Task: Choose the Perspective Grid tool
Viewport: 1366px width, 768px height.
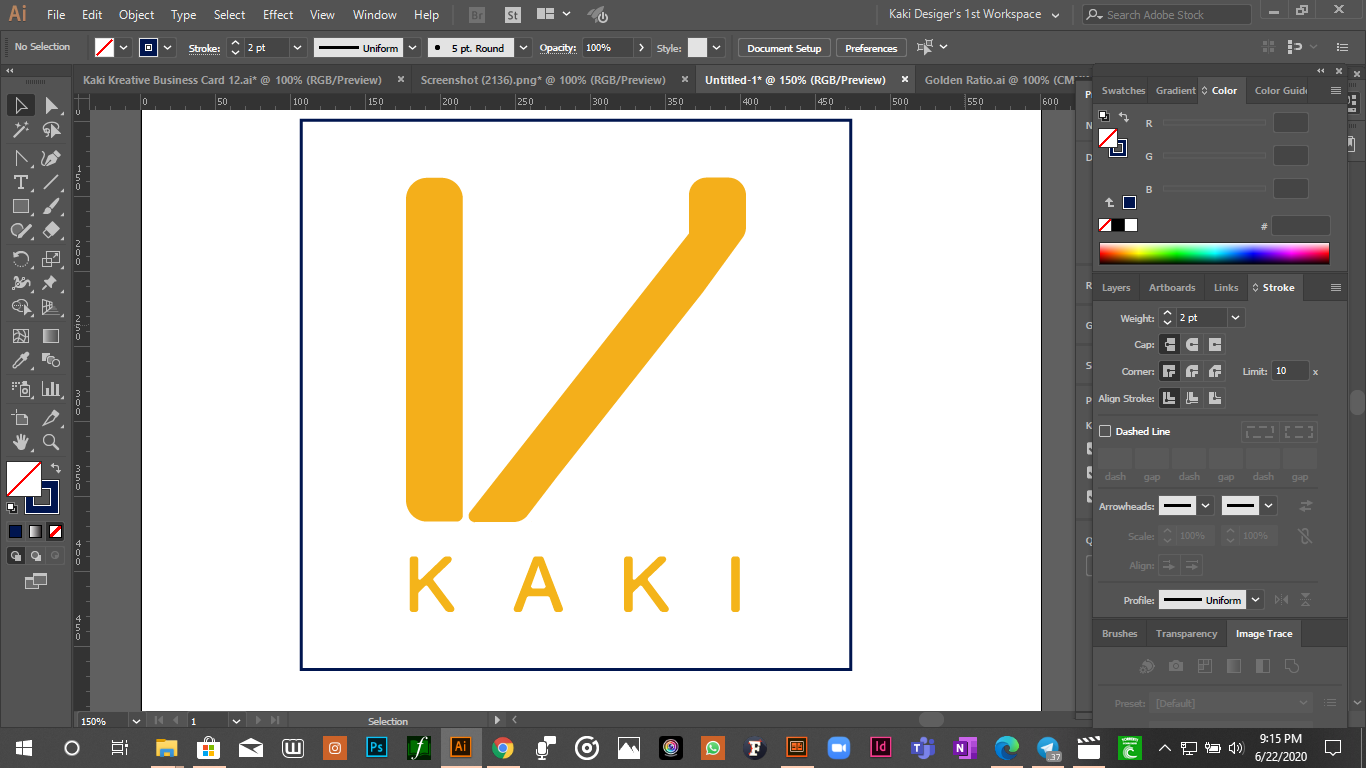Action: 52,307
